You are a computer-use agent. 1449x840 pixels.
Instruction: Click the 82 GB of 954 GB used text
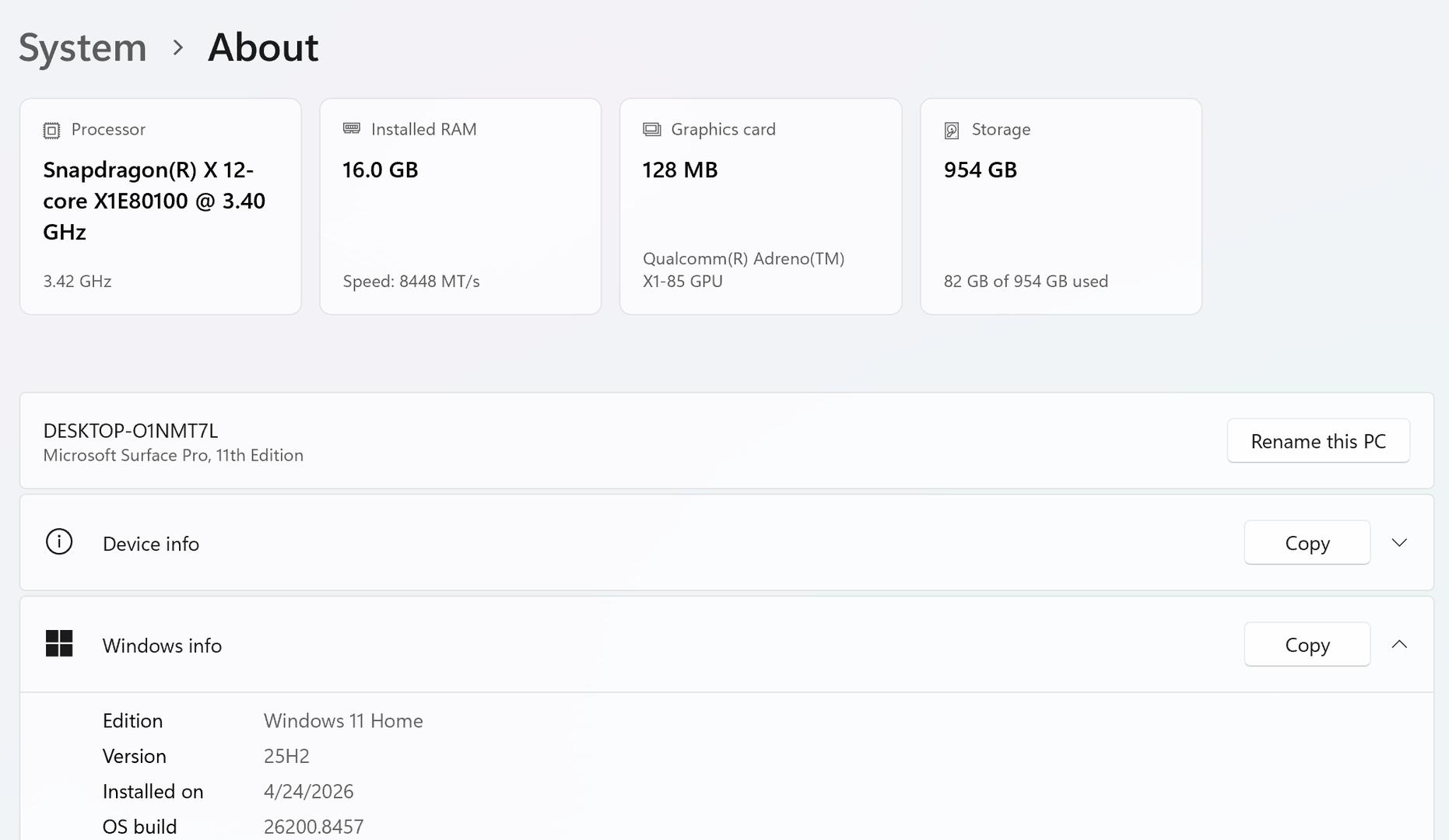tap(1026, 282)
